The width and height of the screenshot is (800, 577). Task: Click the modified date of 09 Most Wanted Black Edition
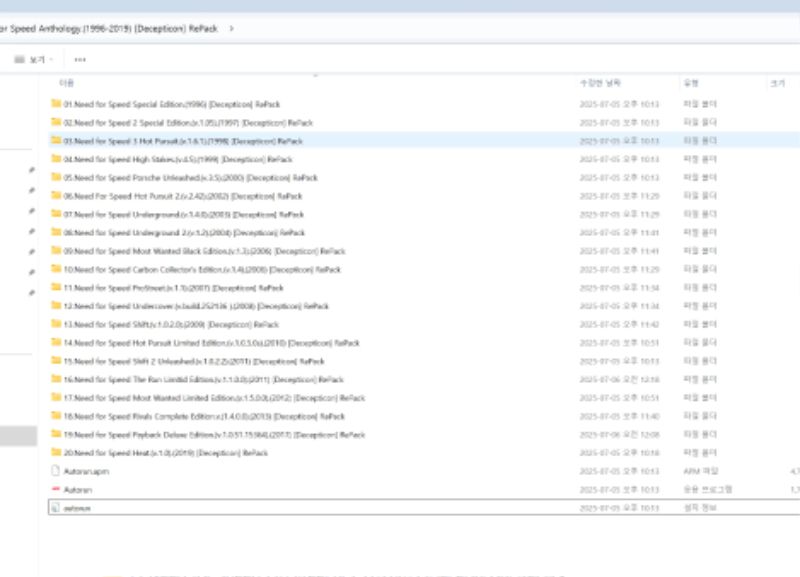click(619, 251)
